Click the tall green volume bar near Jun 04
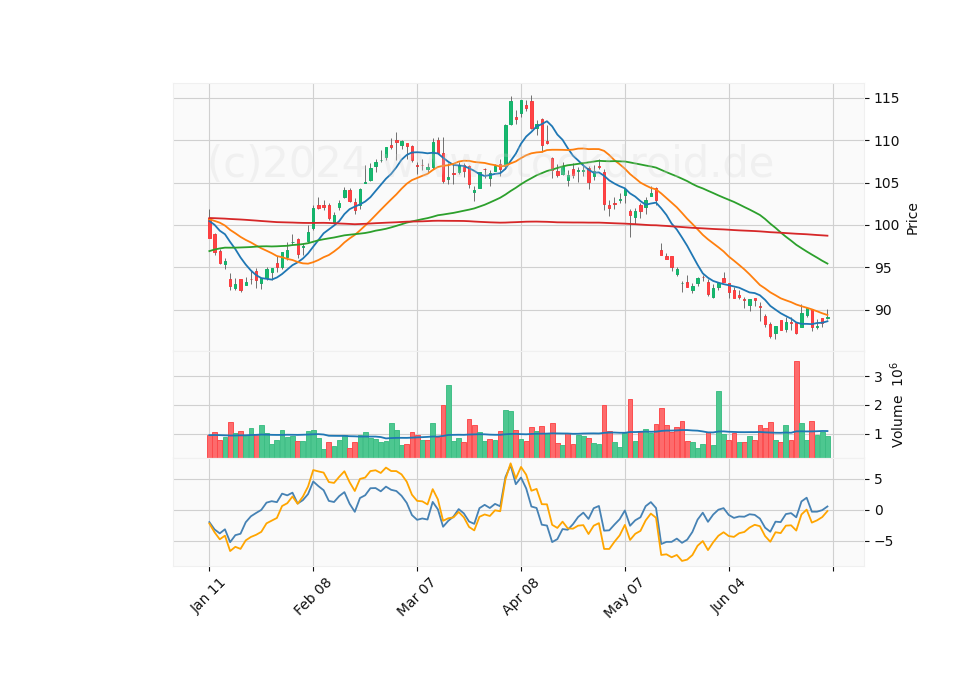The height and width of the screenshot is (690, 960). tap(719, 424)
